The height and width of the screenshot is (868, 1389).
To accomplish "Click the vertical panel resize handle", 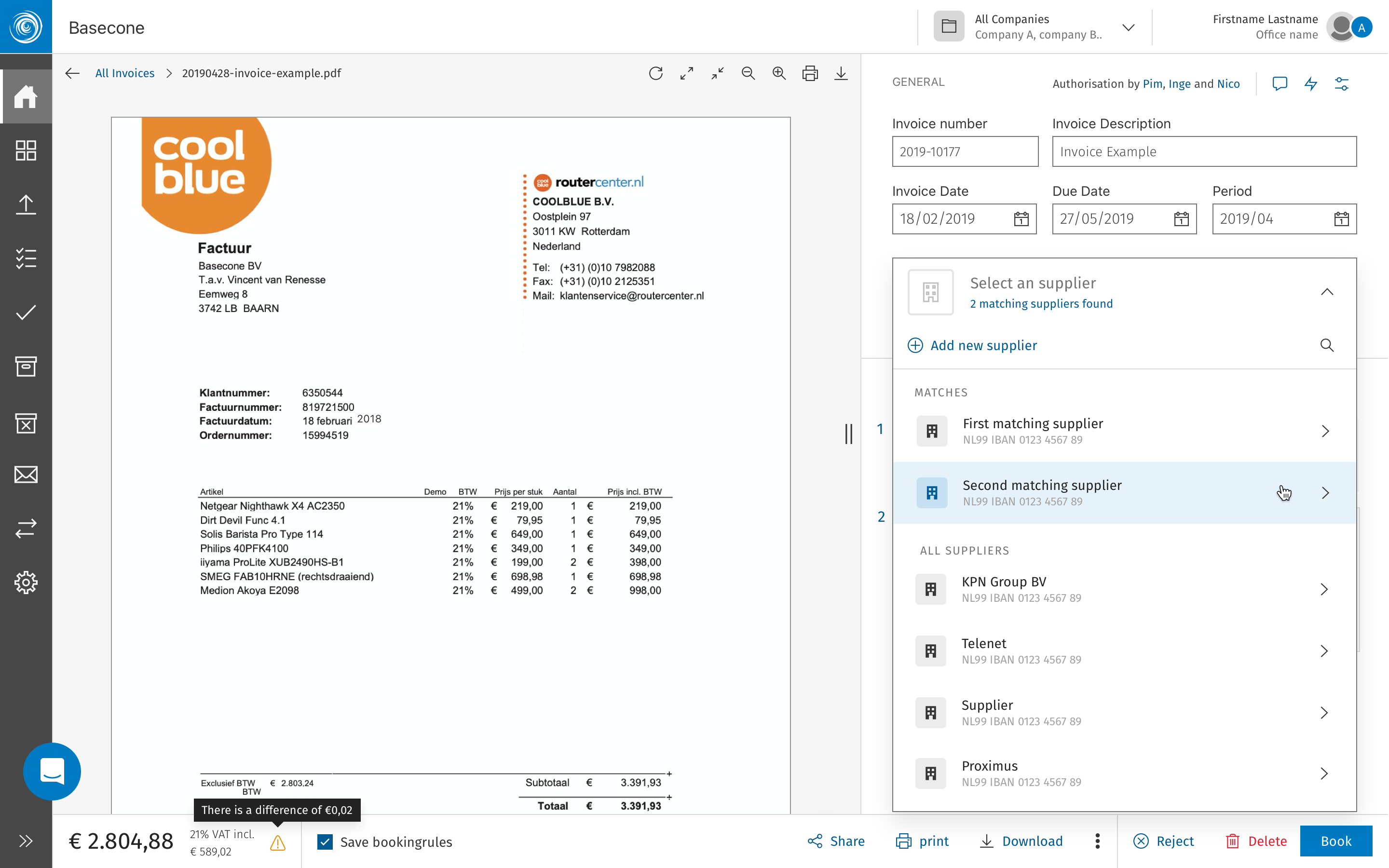I will click(848, 434).
